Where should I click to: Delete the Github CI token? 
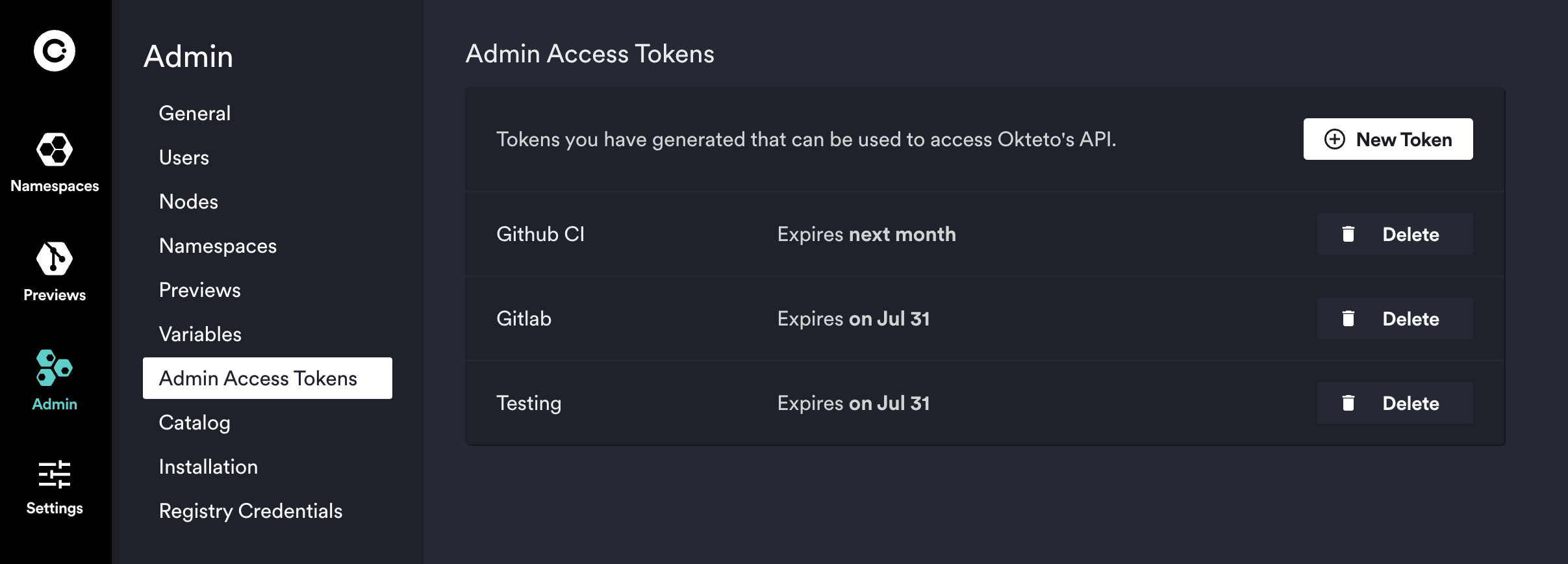point(1395,234)
